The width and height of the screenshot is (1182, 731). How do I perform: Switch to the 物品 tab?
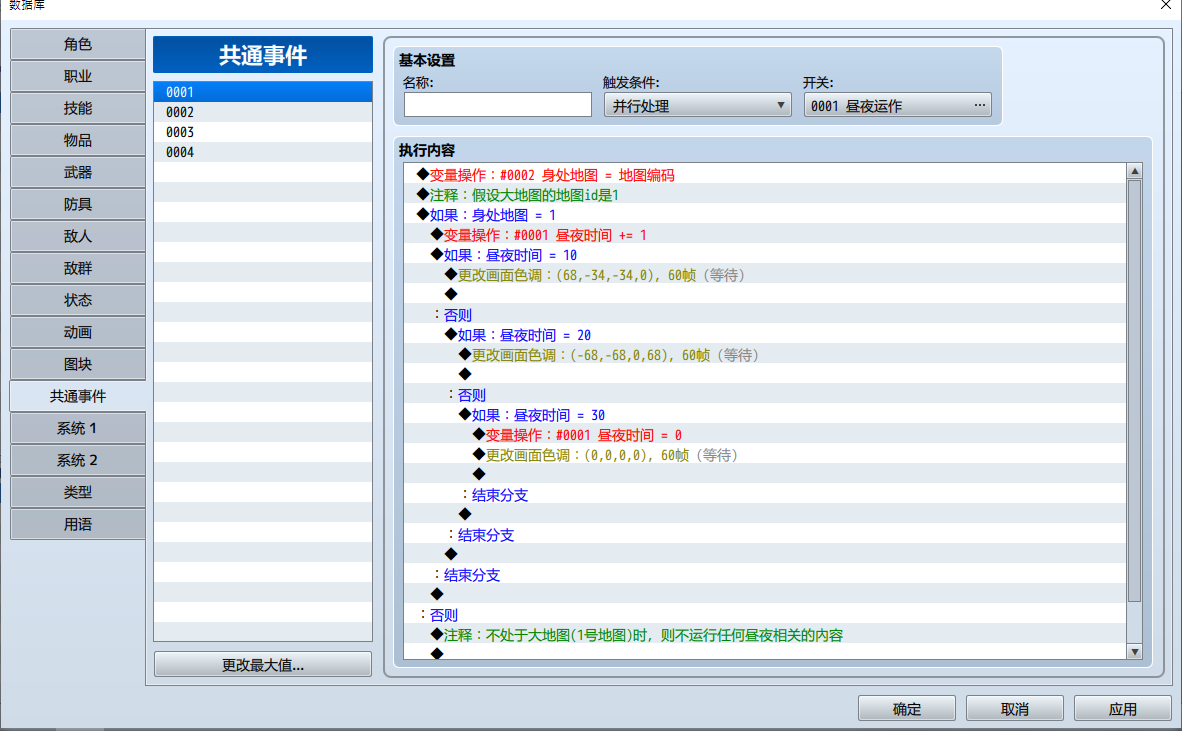click(78, 140)
